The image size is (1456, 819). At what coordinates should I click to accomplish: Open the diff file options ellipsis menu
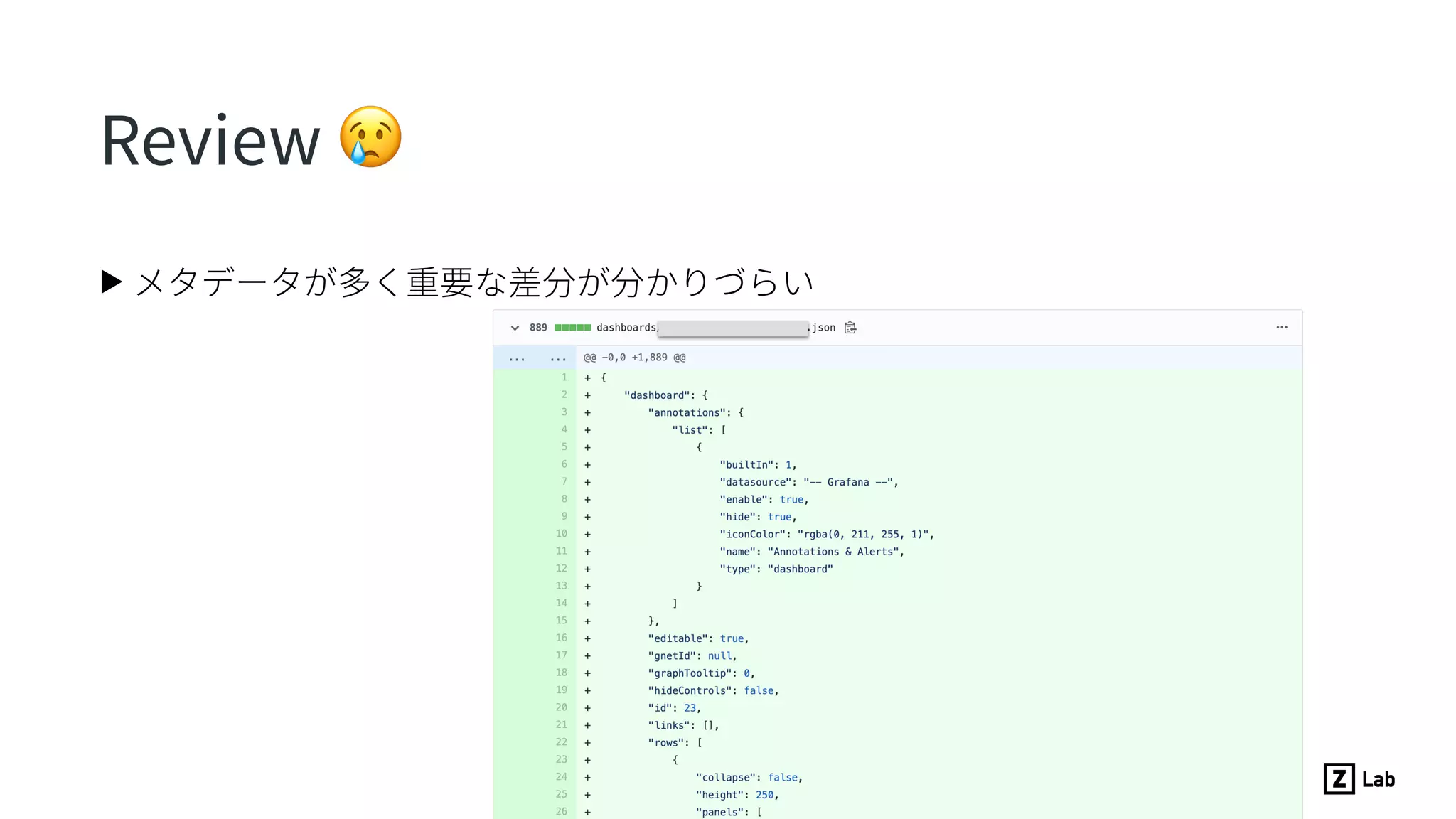[x=1282, y=328]
